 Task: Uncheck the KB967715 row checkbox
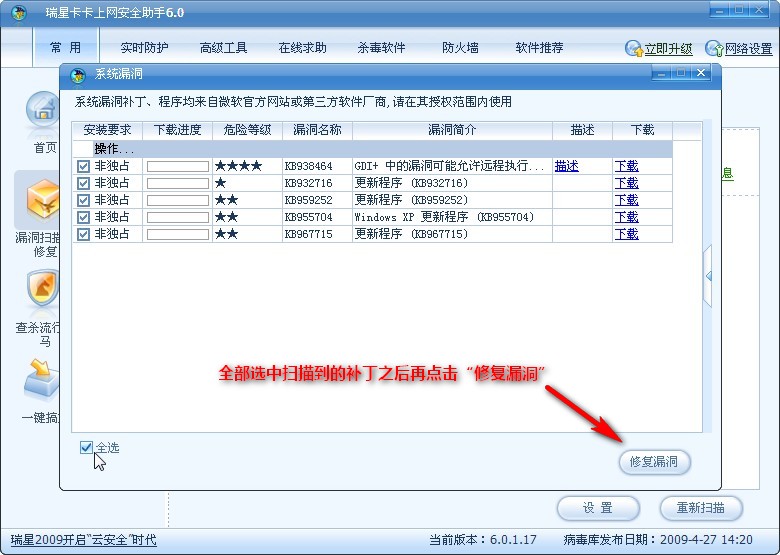point(83,234)
